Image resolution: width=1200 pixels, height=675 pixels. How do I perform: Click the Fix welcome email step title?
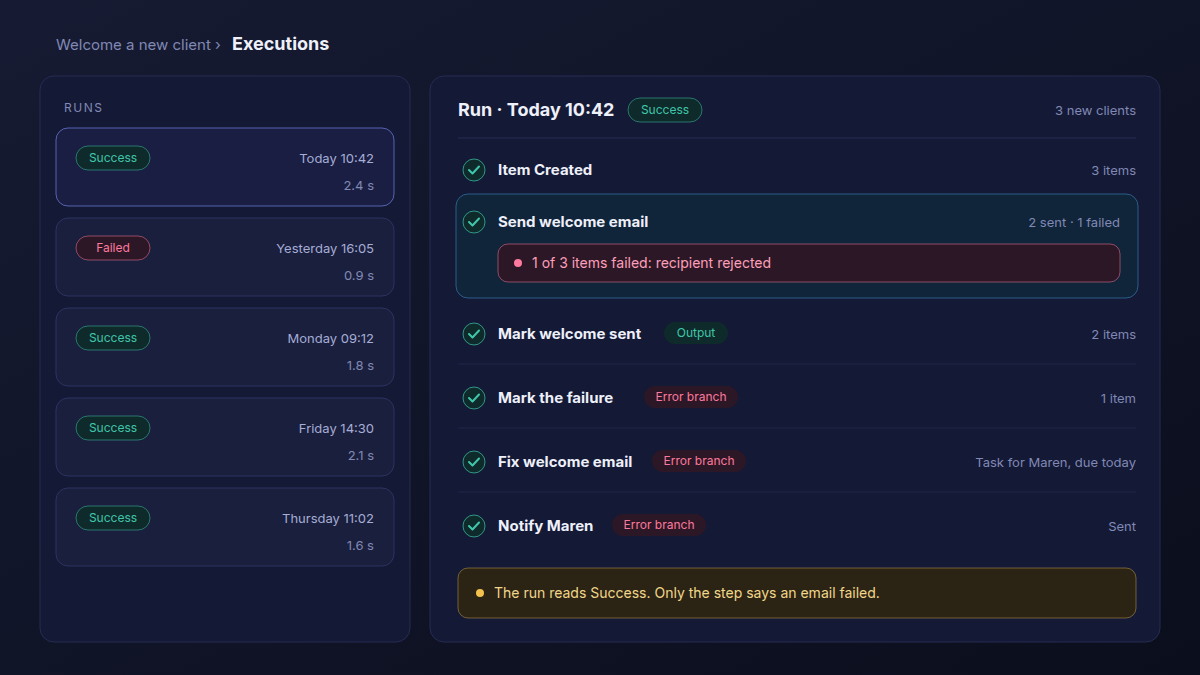pyautogui.click(x=565, y=462)
